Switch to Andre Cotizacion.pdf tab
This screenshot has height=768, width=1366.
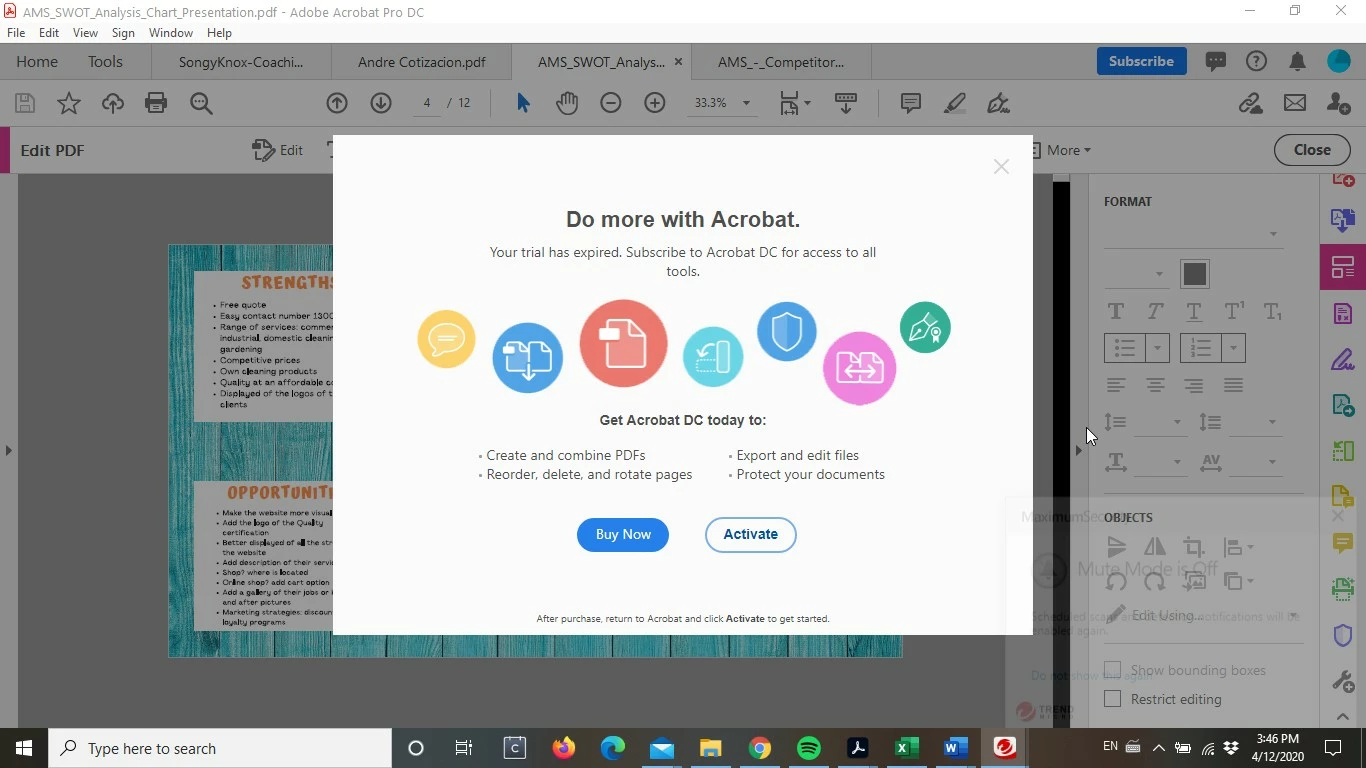pyautogui.click(x=421, y=62)
